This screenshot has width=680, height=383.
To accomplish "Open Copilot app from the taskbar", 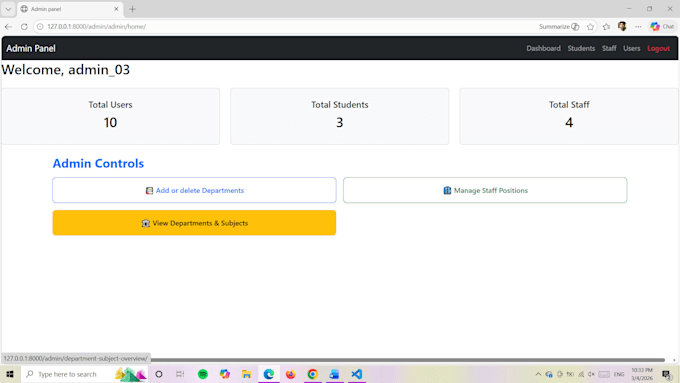I will [225, 374].
